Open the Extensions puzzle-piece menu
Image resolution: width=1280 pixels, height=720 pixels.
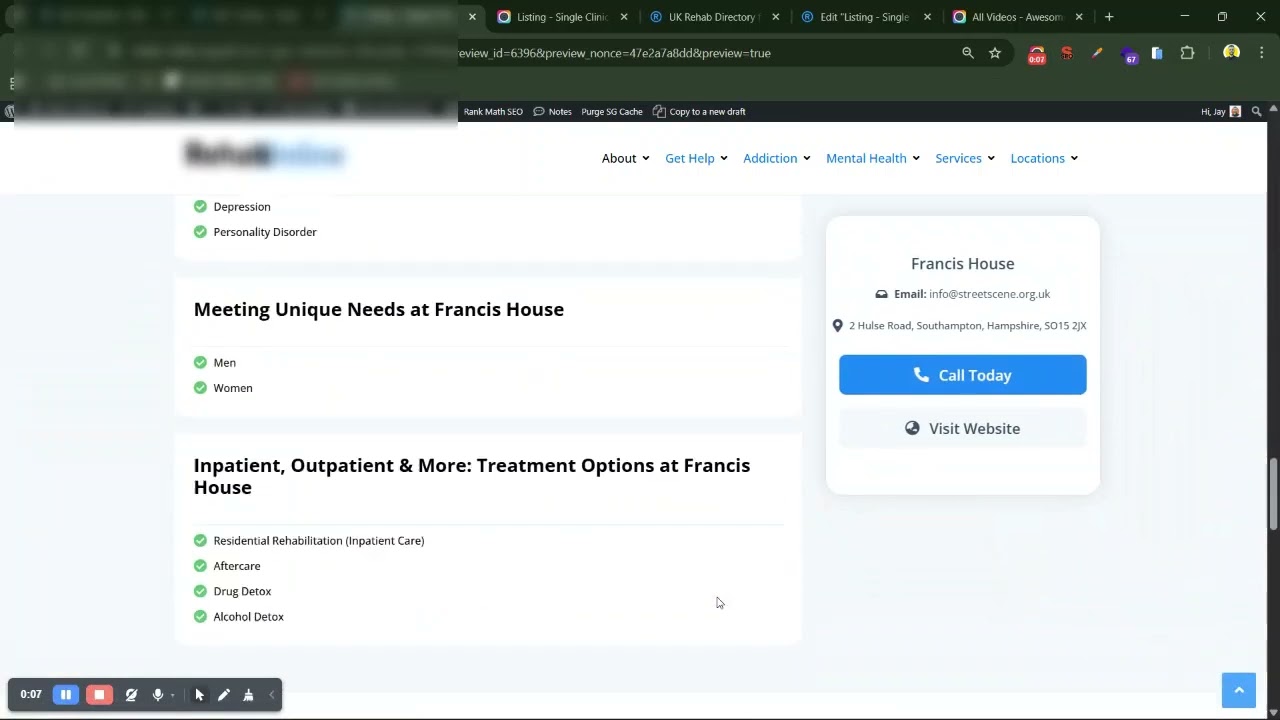pyautogui.click(x=1187, y=53)
